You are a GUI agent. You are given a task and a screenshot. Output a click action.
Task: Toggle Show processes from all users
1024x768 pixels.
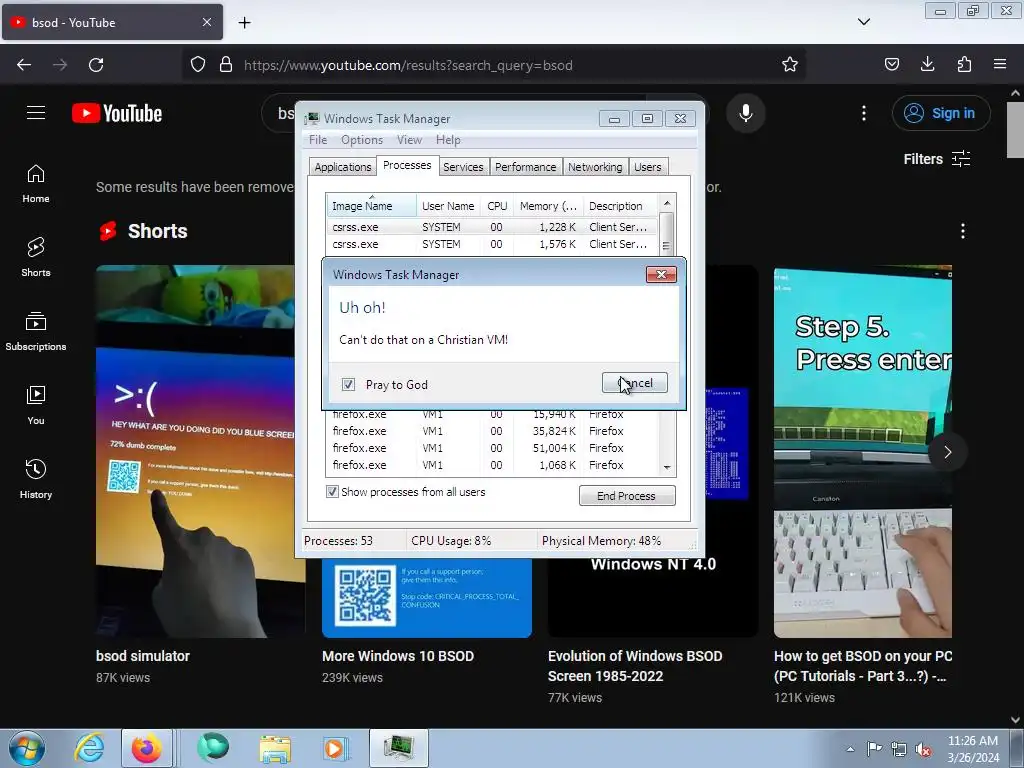coord(332,492)
